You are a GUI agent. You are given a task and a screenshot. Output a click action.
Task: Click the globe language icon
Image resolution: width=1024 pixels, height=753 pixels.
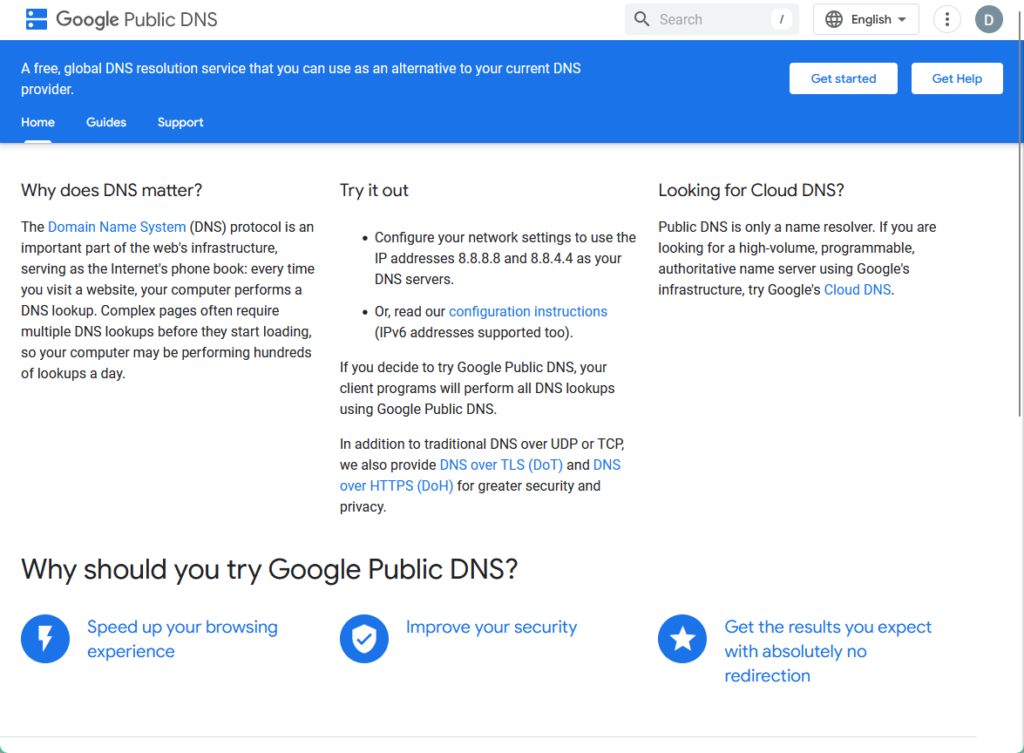pos(834,19)
